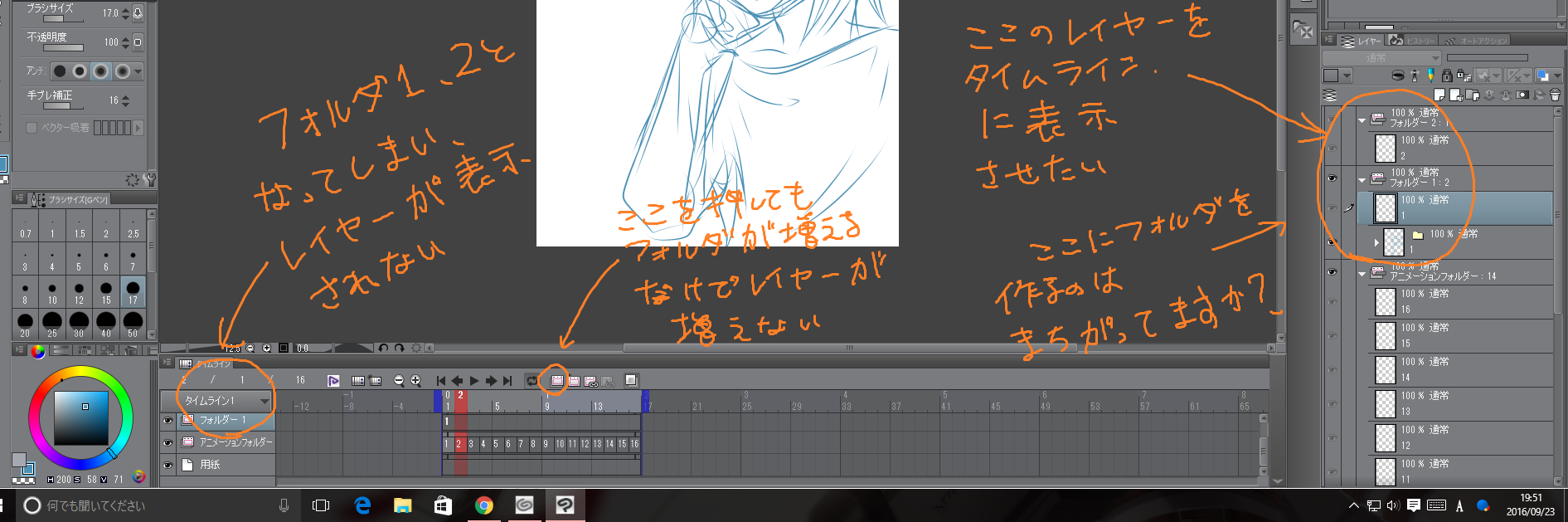Choose brush size preset 17
1568x522 pixels.
click(x=133, y=292)
